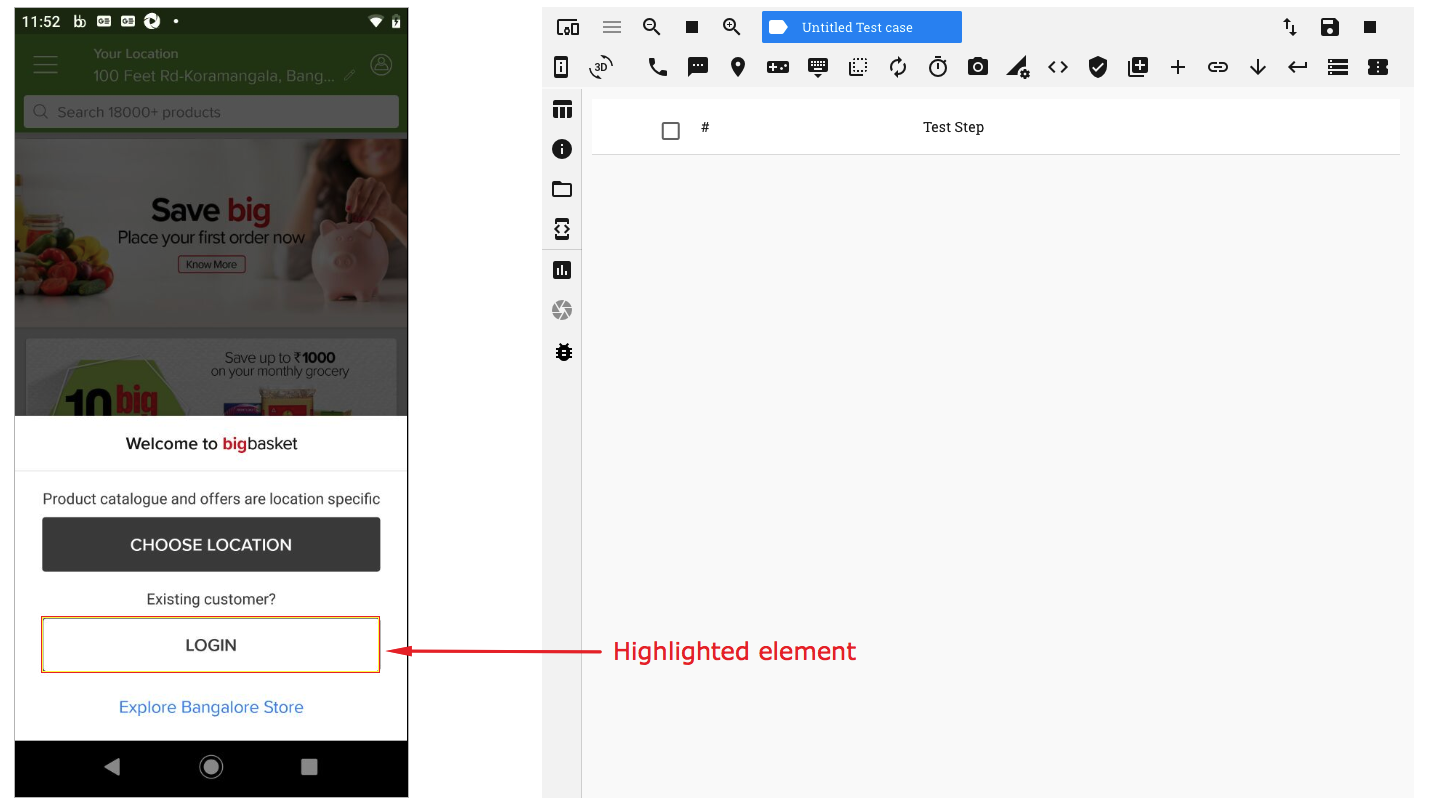This screenshot has width=1430, height=806.
Task: Open the device code brackets sidebar icon
Action: click(x=562, y=229)
